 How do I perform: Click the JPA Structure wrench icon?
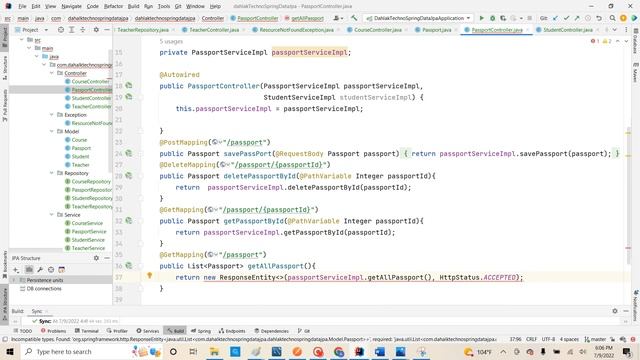pyautogui.click(x=40, y=270)
